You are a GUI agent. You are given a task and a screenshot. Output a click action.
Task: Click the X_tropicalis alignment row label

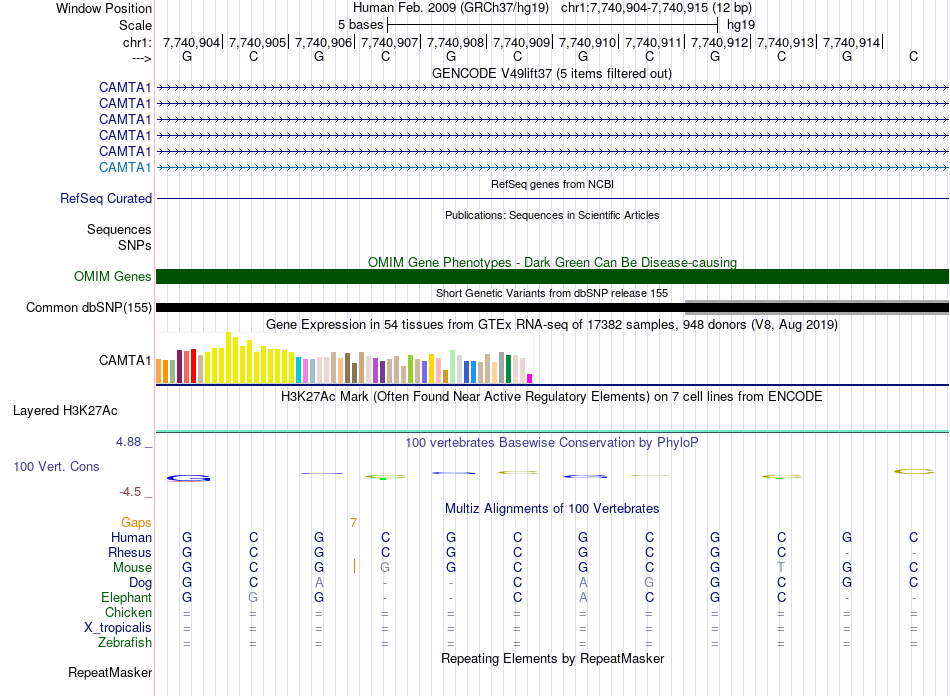pos(118,628)
